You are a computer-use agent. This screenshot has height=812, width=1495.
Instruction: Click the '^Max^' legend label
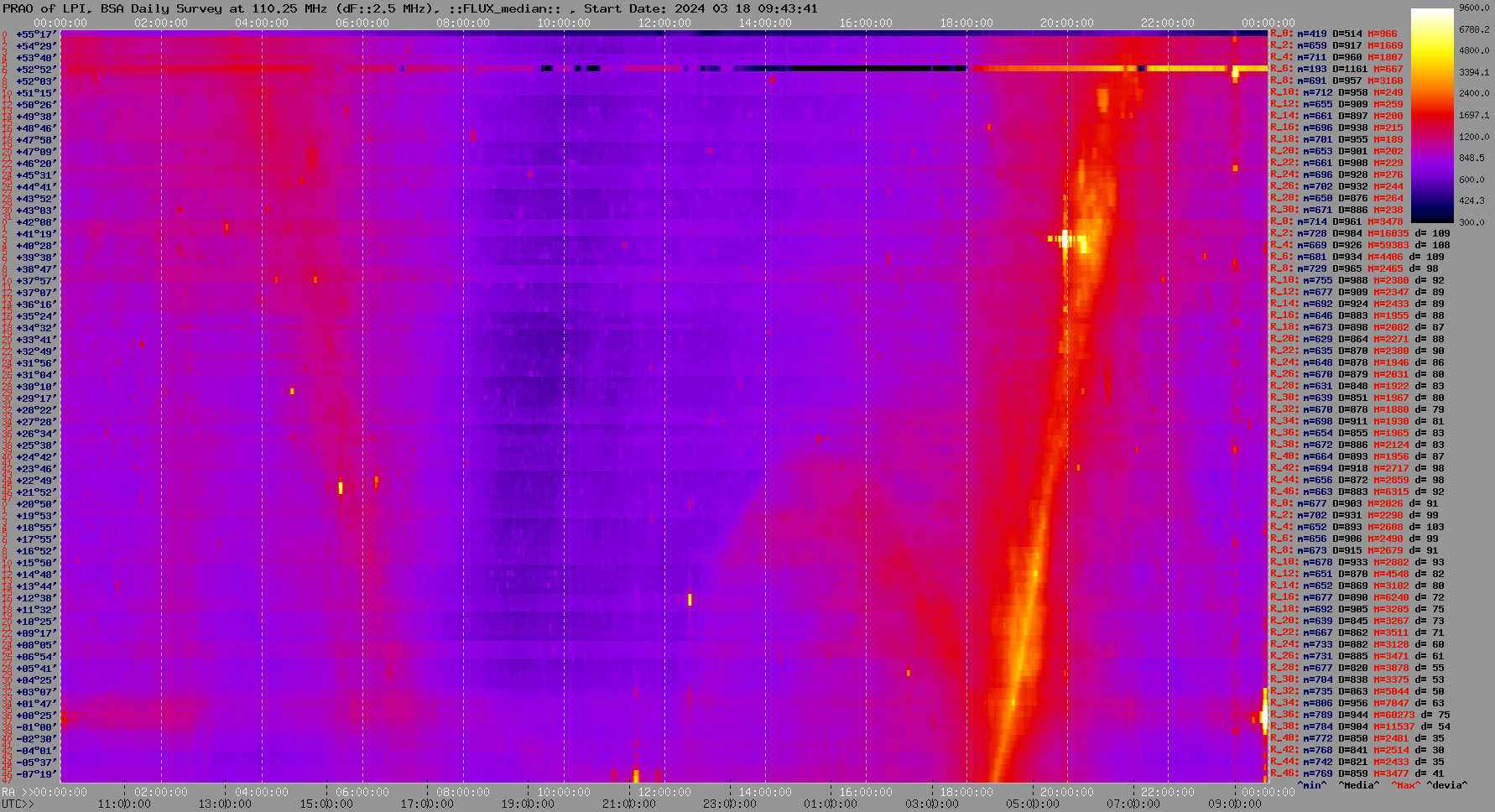click(x=1406, y=786)
